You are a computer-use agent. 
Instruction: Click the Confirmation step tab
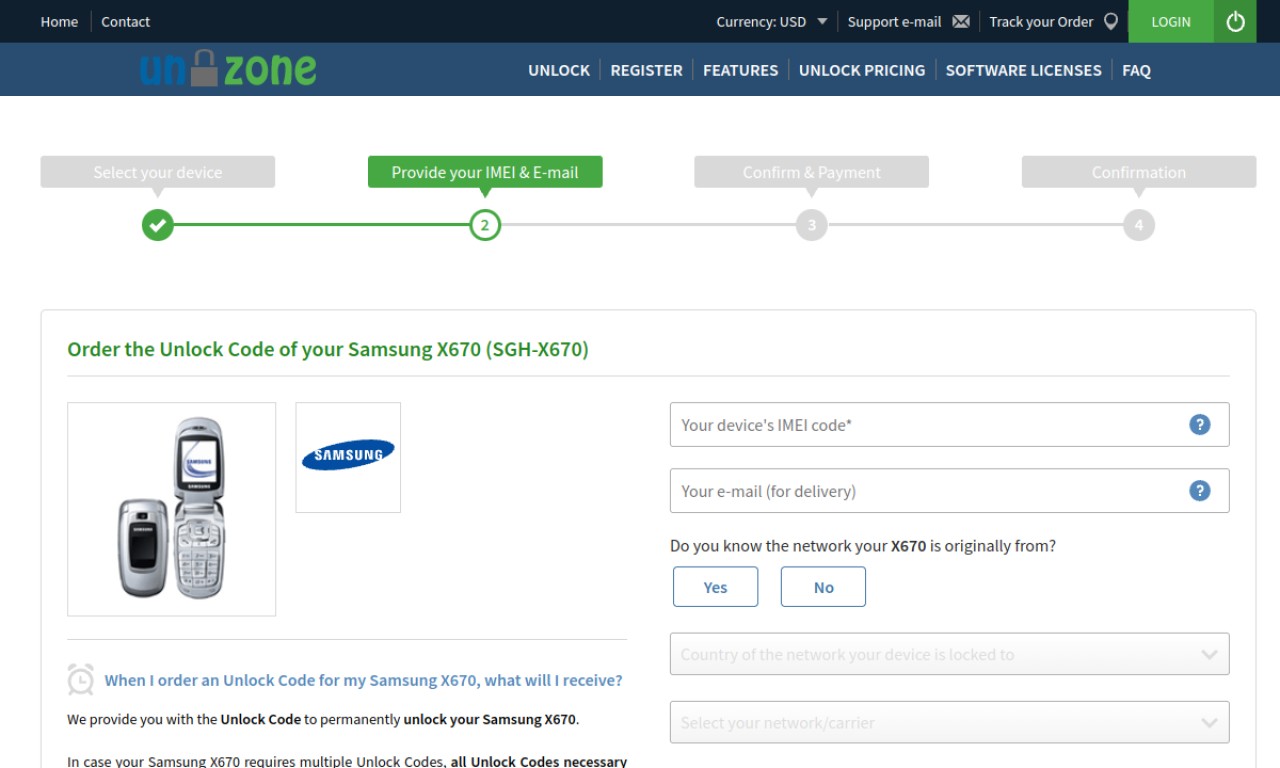1139,172
